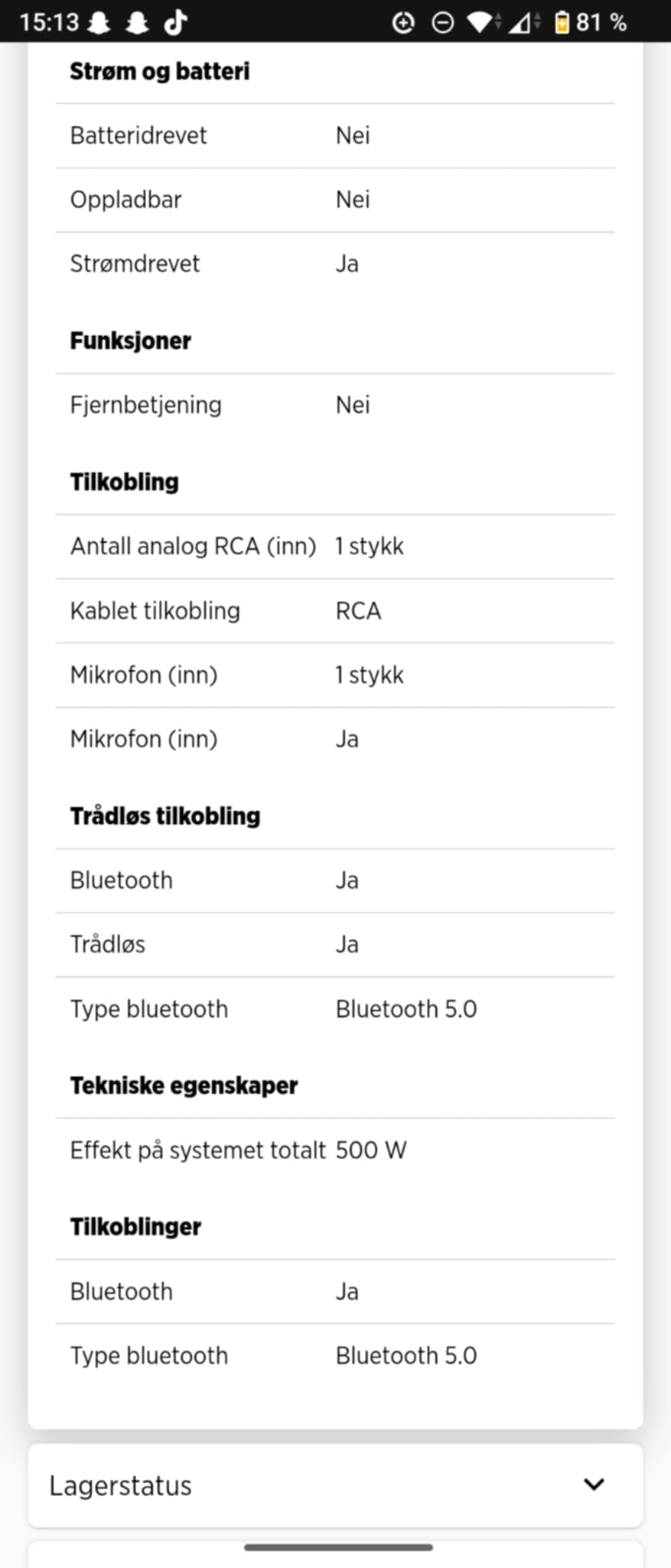Select the Antall analog RCA (inn) row
671x1568 pixels.
pyautogui.click(x=193, y=546)
